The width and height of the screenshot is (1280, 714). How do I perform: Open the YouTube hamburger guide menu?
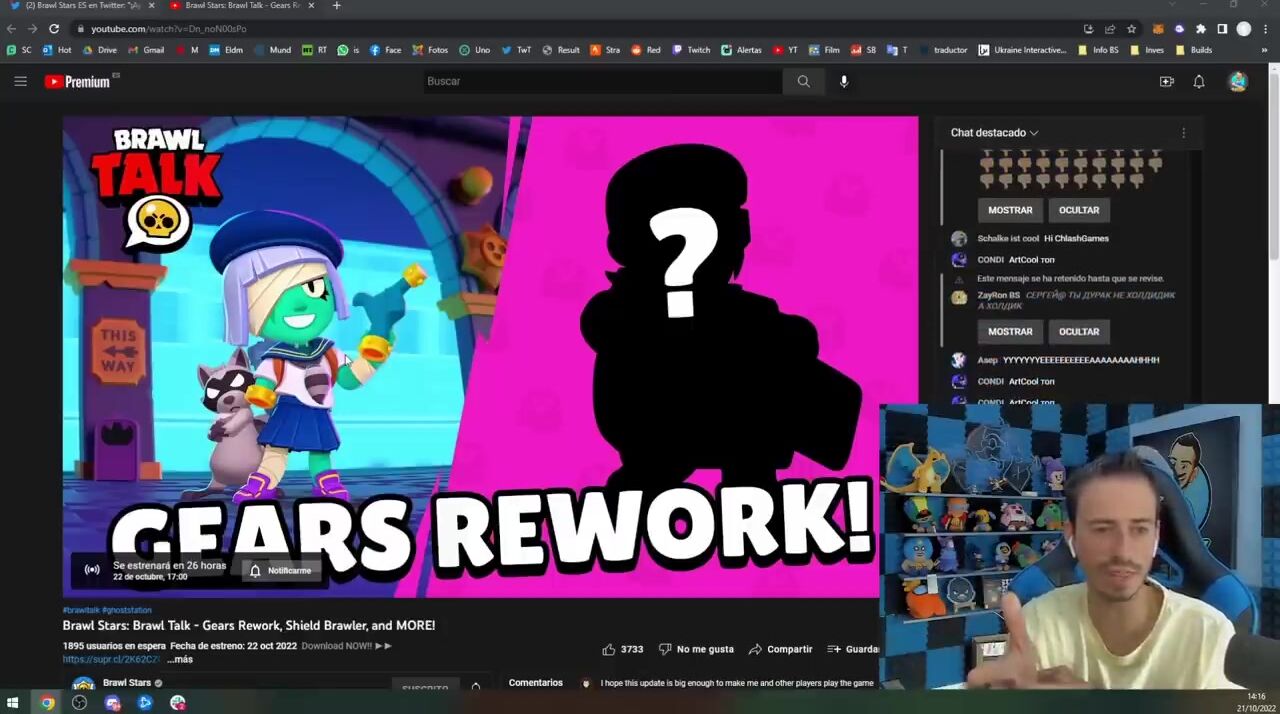click(20, 82)
